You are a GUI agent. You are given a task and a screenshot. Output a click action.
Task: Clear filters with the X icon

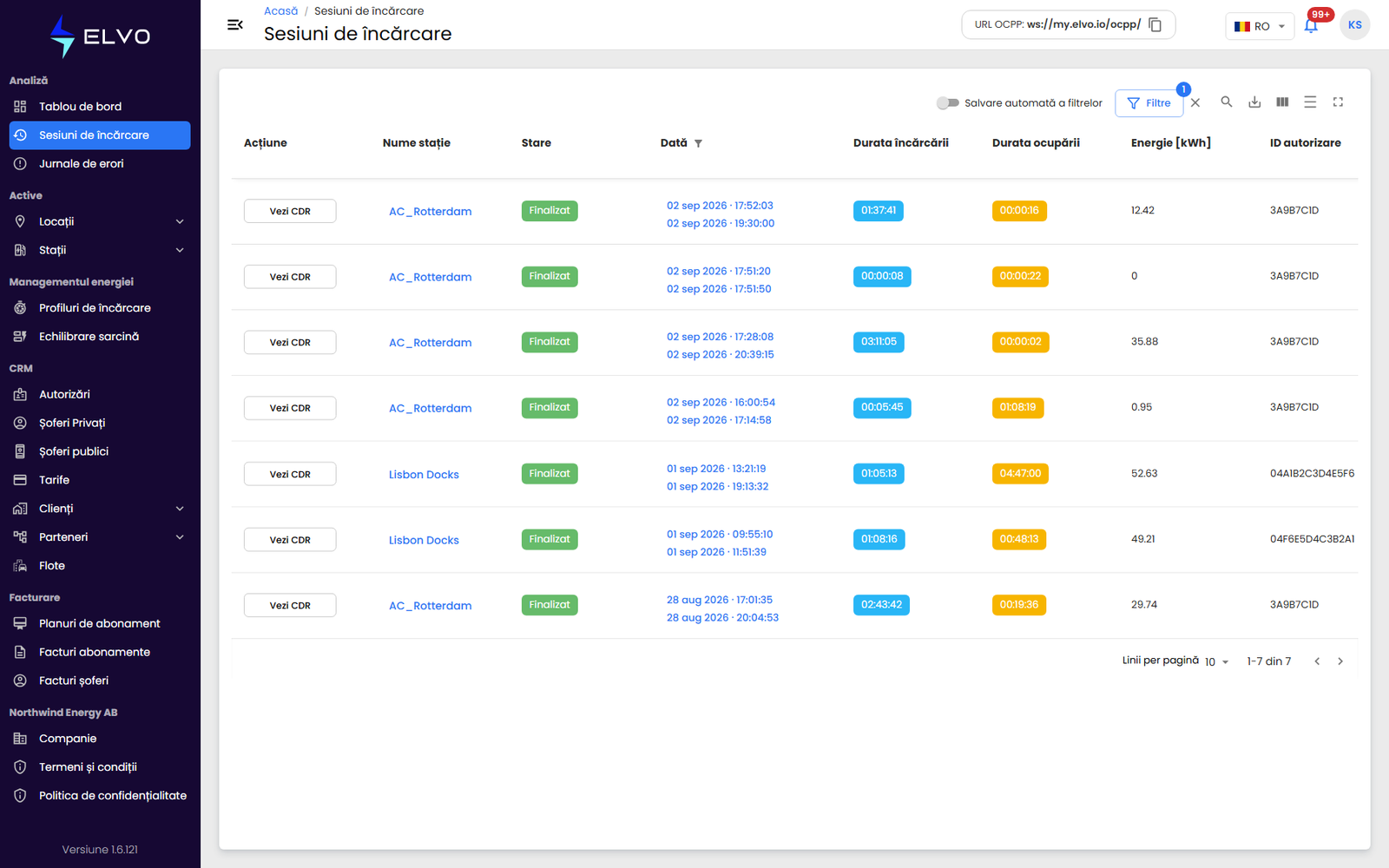coord(1195,102)
